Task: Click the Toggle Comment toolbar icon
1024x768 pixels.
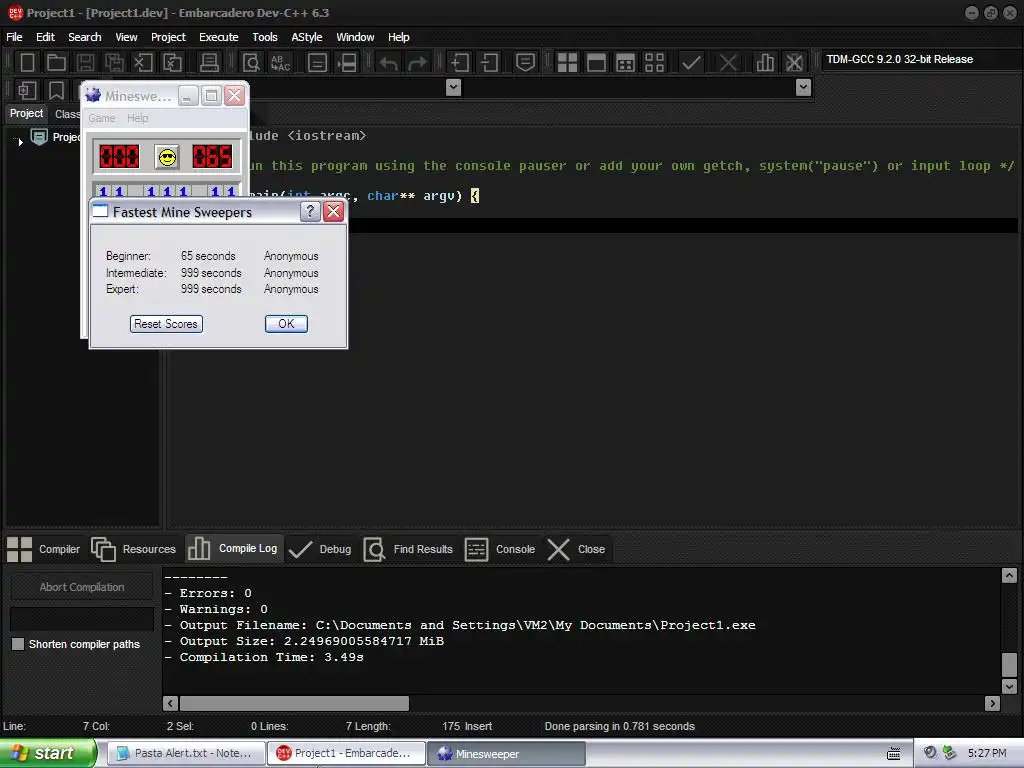Action: pyautogui.click(x=525, y=63)
